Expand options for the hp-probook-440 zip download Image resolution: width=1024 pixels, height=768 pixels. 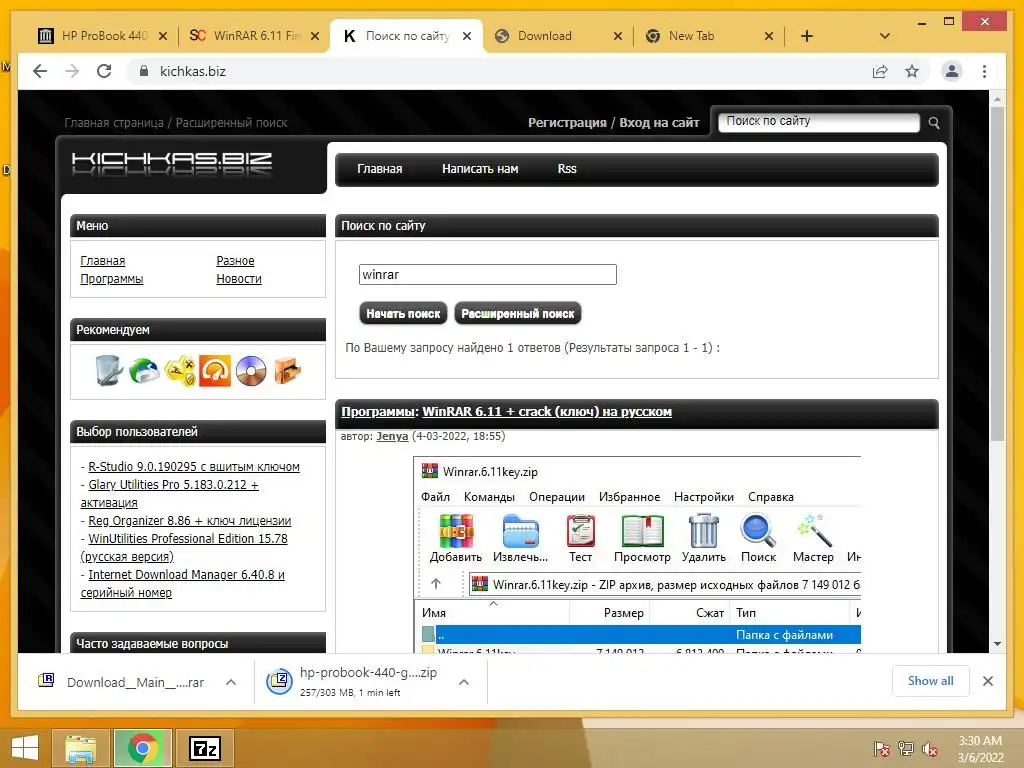[x=464, y=682]
